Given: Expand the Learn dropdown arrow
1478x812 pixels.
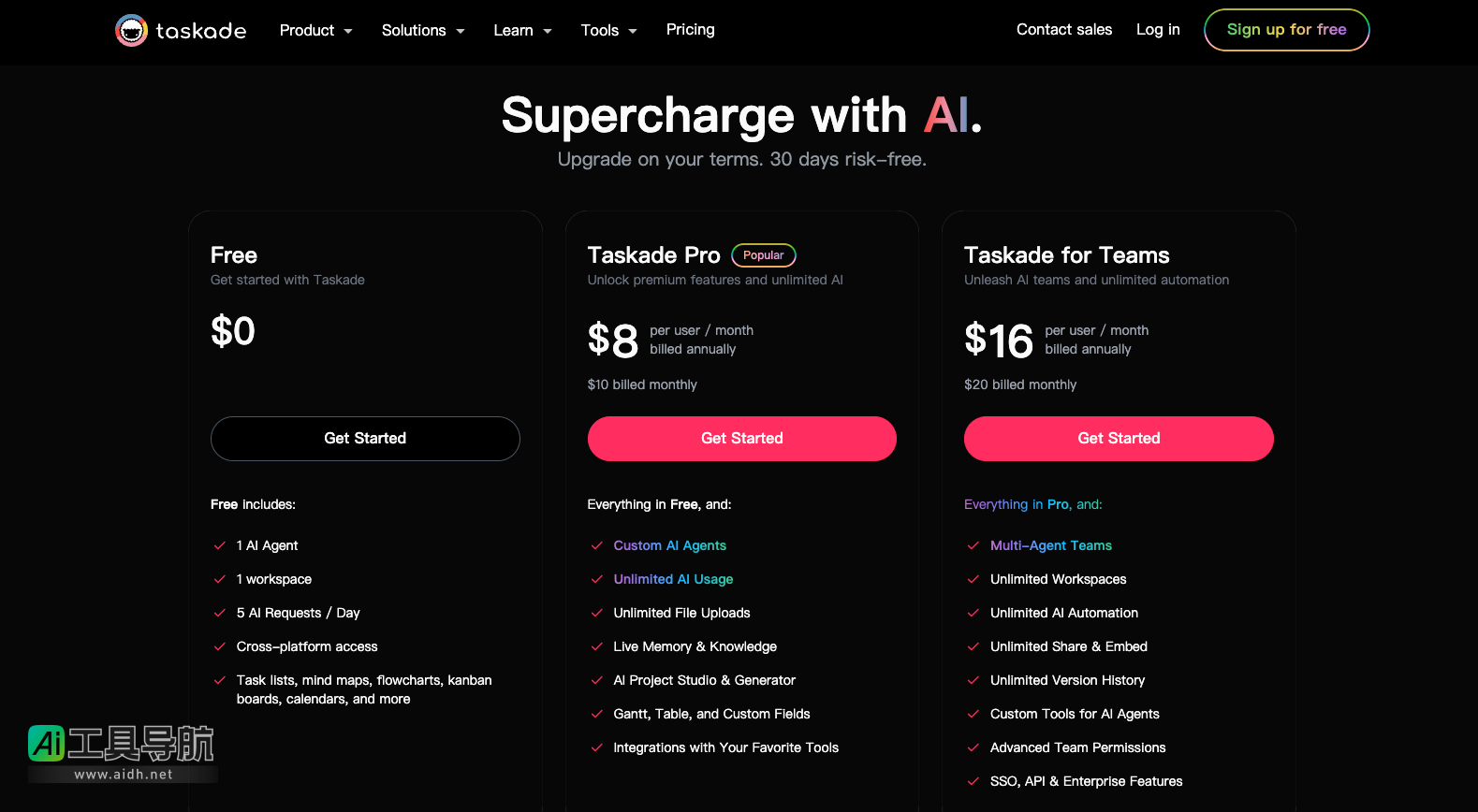Looking at the screenshot, I should (547, 31).
